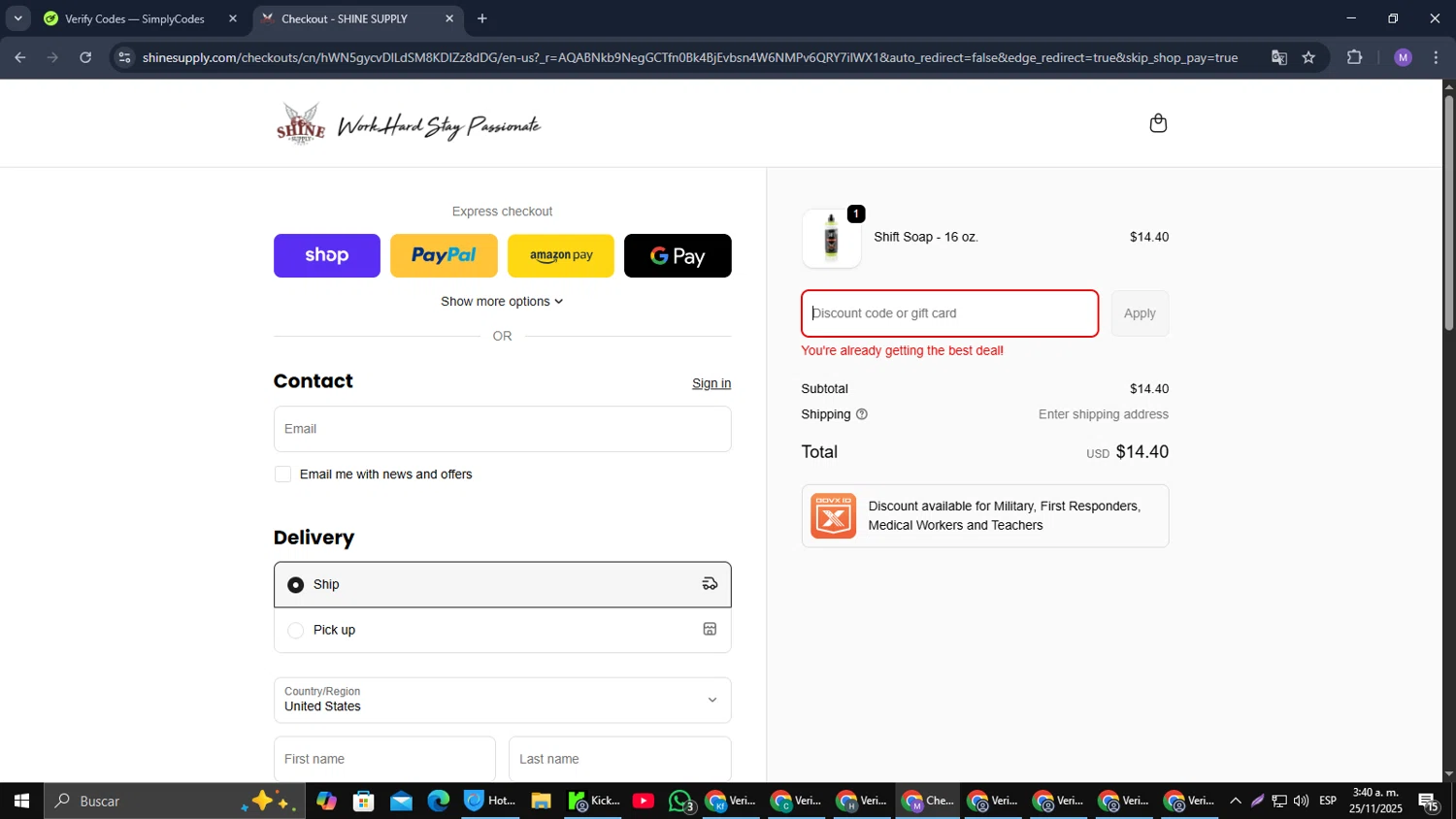The height and width of the screenshot is (819, 1456).
Task: Open the Chrome profile avatar M
Action: tap(1403, 57)
